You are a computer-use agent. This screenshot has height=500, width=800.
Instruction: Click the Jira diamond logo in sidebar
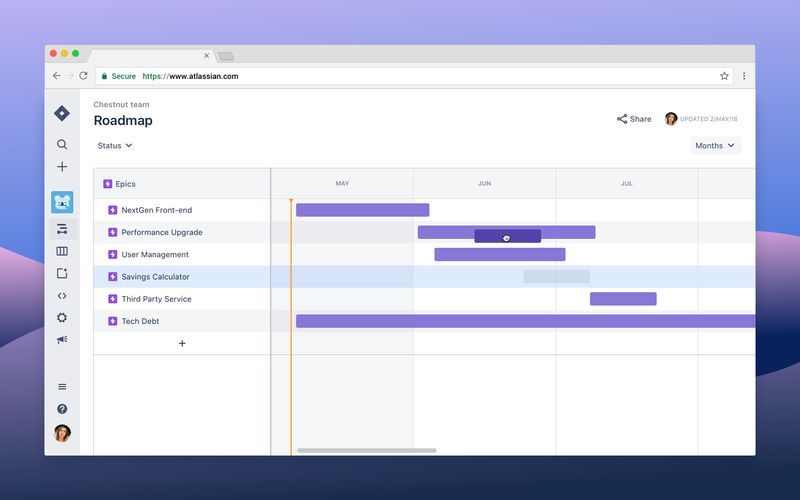tap(62, 113)
